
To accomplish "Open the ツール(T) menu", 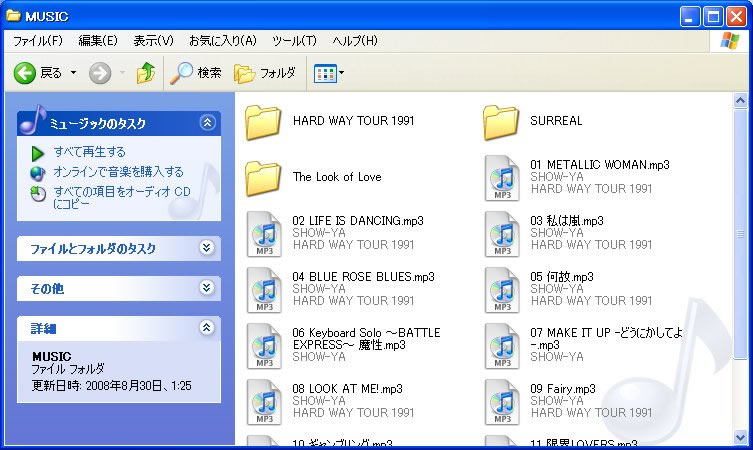I will pos(294,41).
